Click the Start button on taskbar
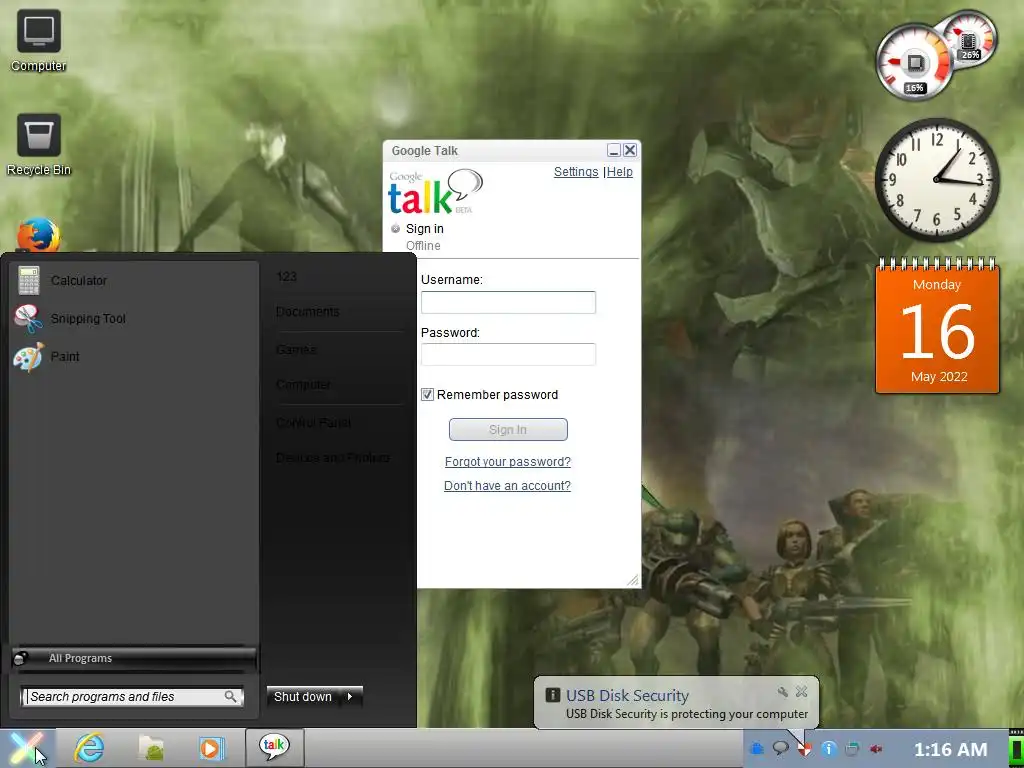The width and height of the screenshot is (1024, 768). (x=26, y=748)
